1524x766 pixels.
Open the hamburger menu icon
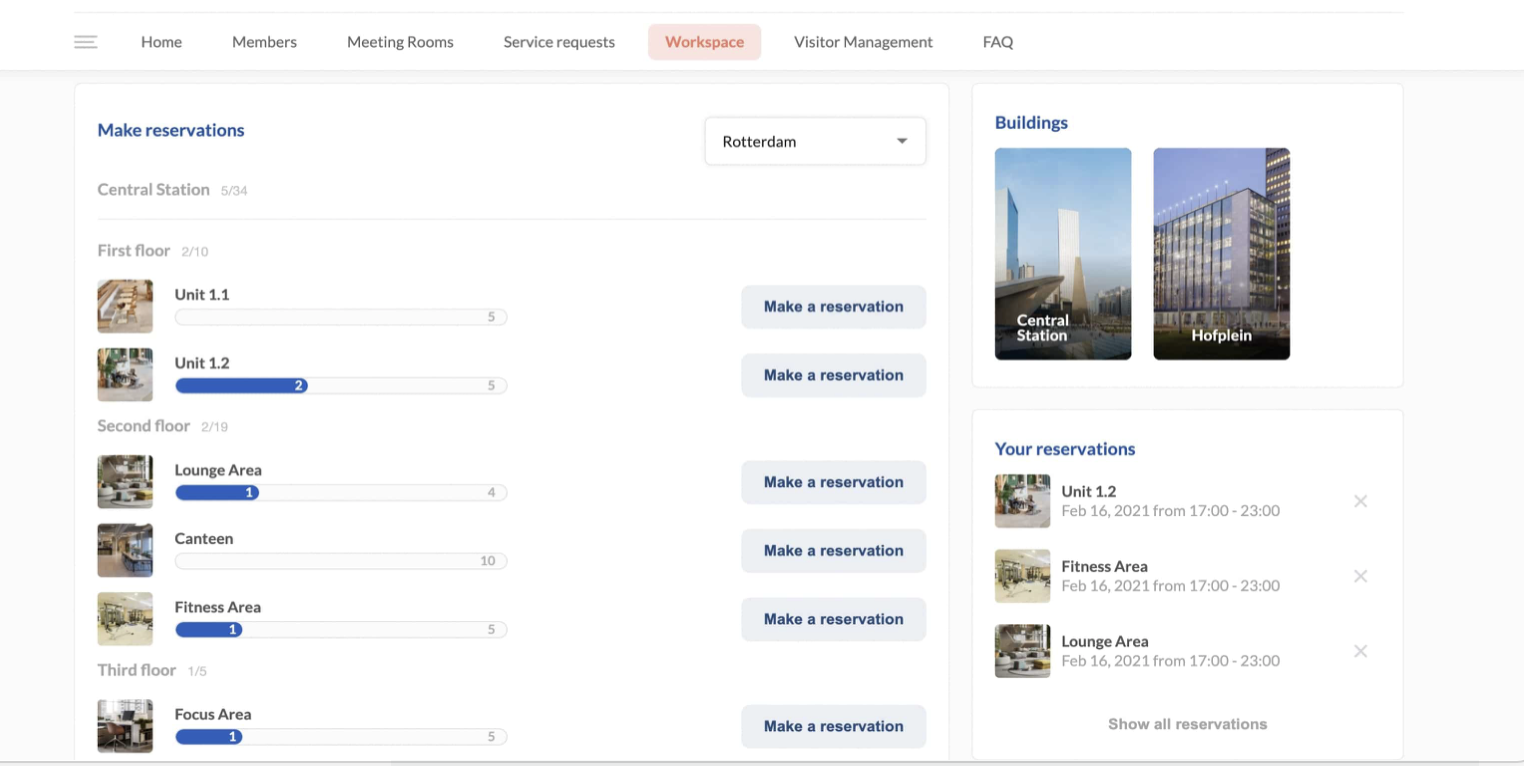point(86,42)
